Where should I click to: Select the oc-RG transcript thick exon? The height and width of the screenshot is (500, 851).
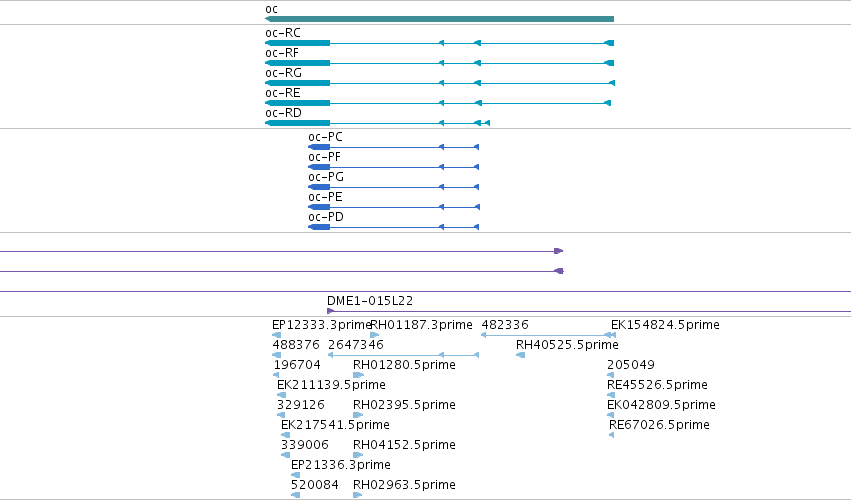coord(297,83)
